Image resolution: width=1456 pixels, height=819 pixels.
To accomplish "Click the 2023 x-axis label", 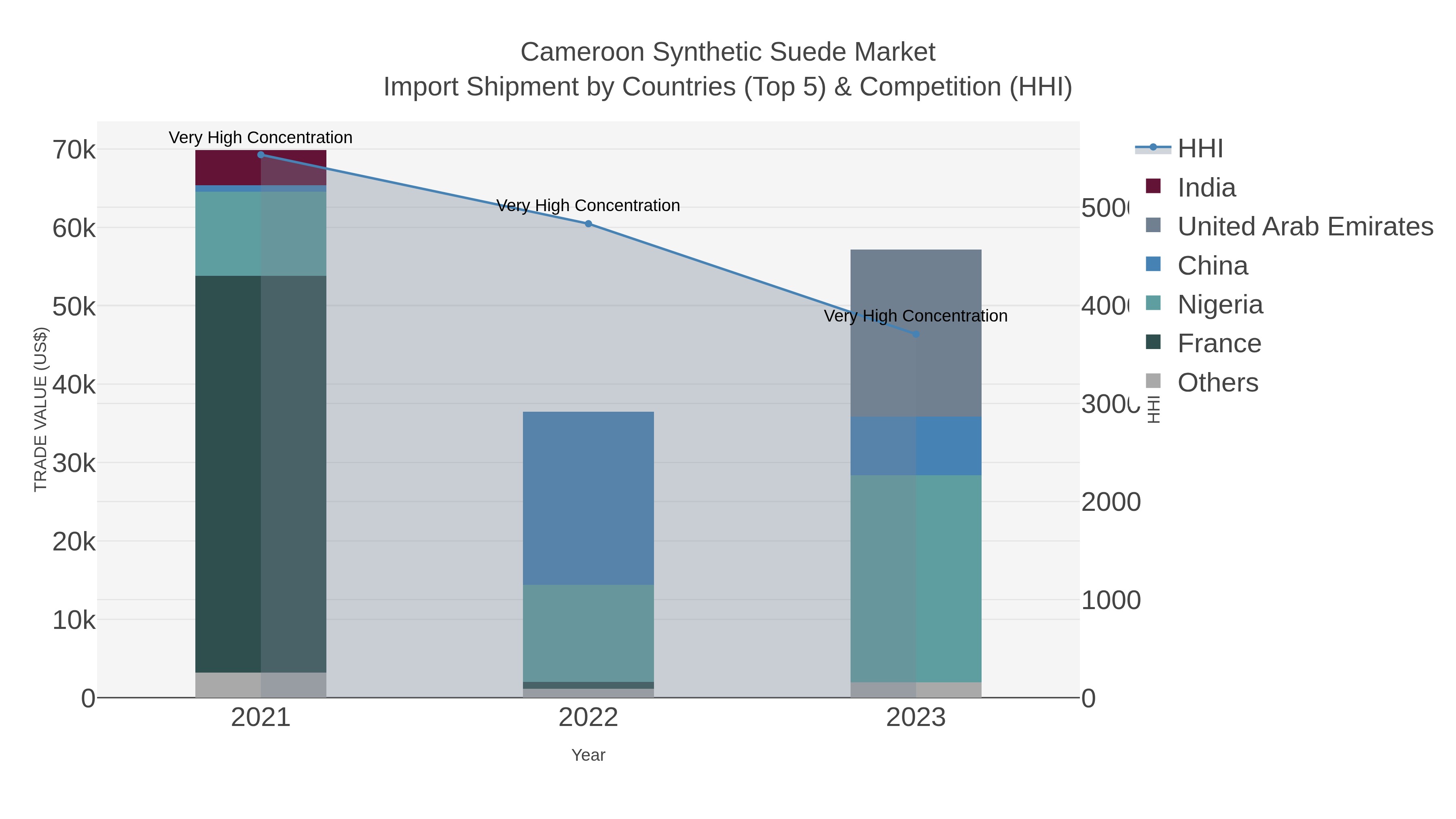I will (x=916, y=718).
